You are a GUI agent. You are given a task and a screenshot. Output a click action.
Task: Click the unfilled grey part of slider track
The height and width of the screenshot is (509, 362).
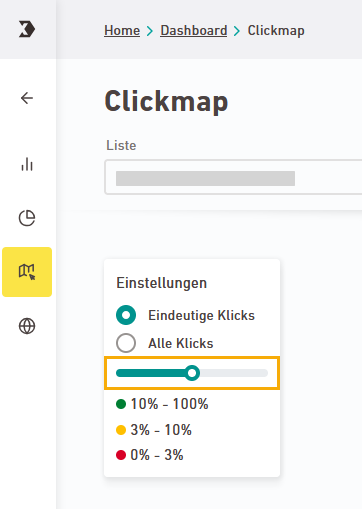[234, 373]
